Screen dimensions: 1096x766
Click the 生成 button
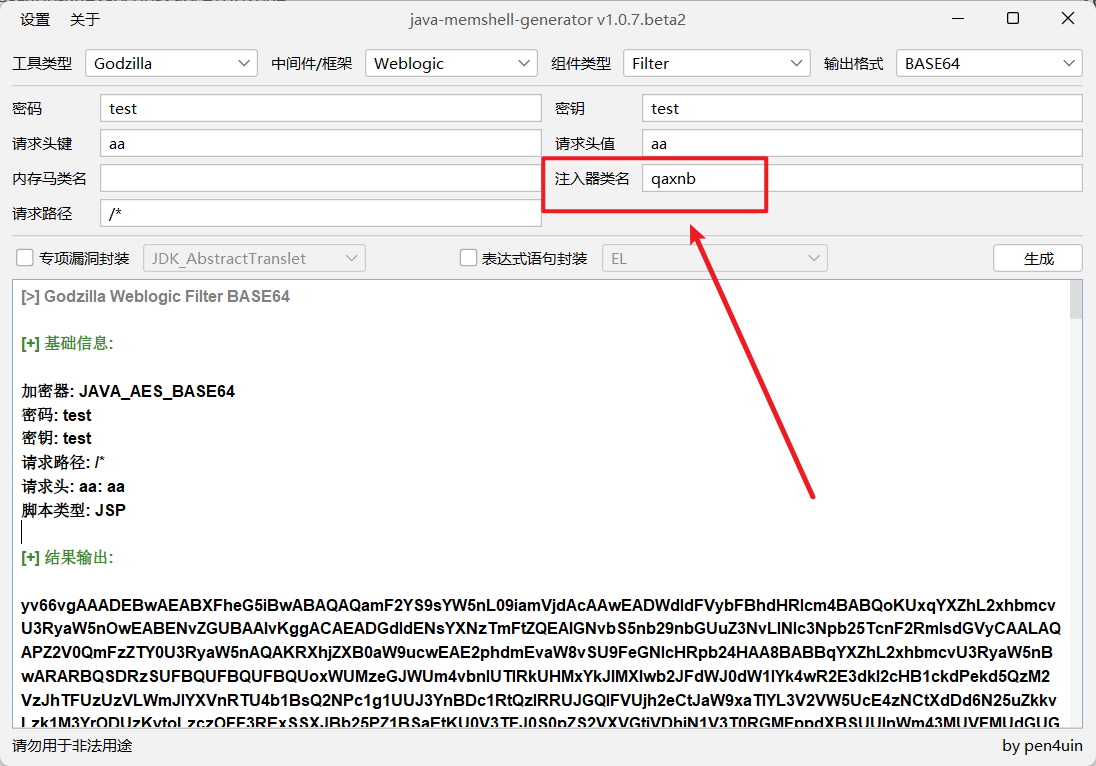(x=1038, y=259)
